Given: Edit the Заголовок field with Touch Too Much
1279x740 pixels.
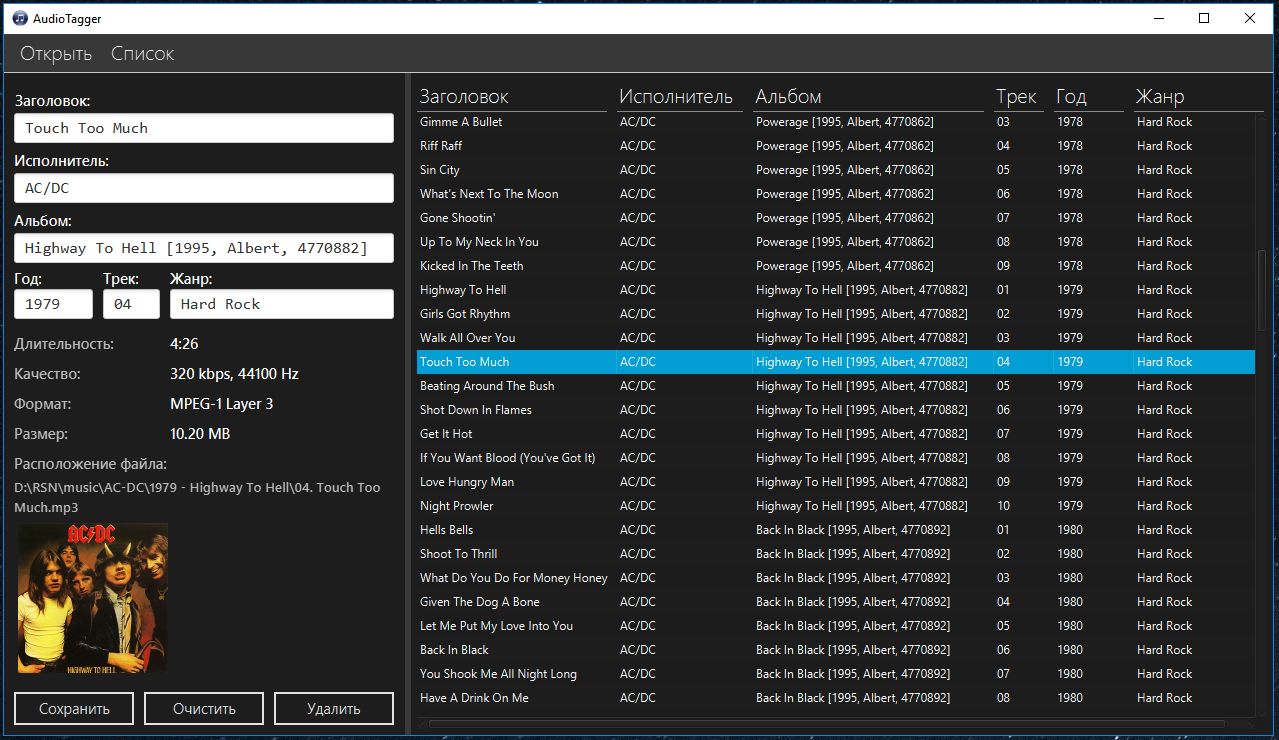Looking at the screenshot, I should (204, 128).
